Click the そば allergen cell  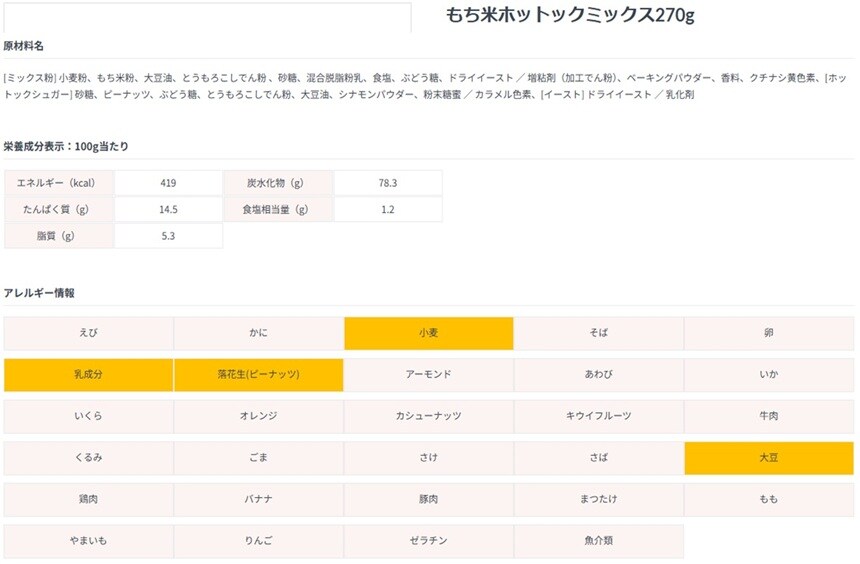(x=598, y=333)
